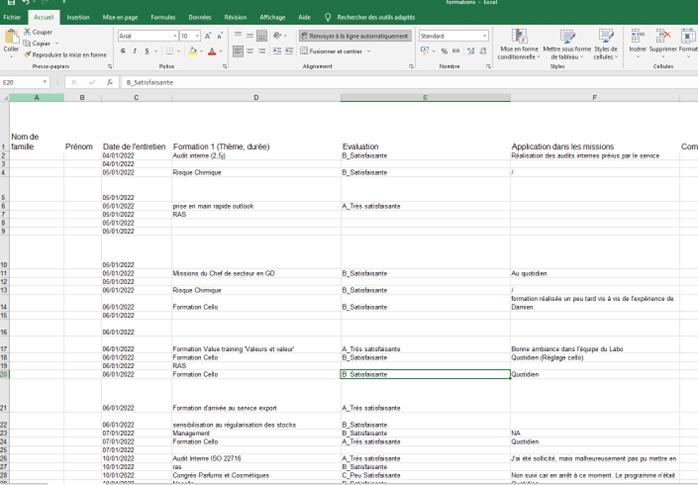The width and height of the screenshot is (698, 485).
Task: Toggle Renvoyer à la ligne automatiquement
Action: (355, 36)
